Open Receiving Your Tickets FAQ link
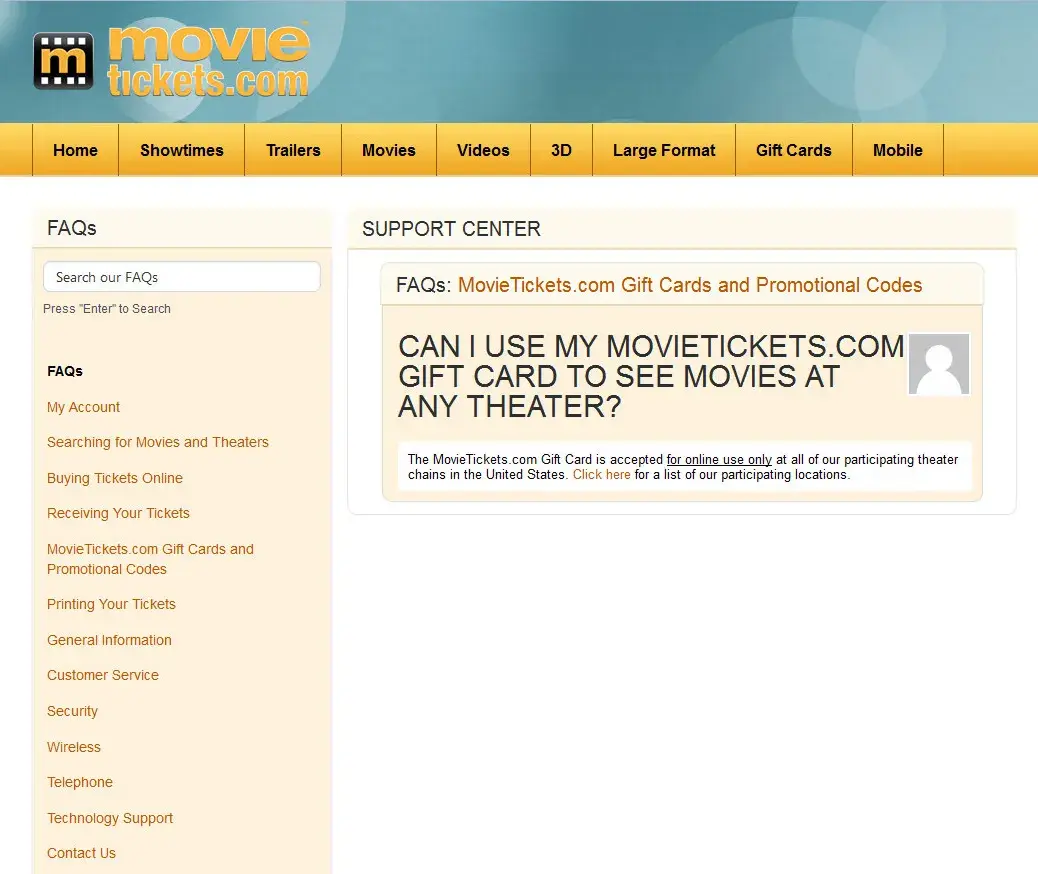The image size is (1038, 874). (118, 513)
